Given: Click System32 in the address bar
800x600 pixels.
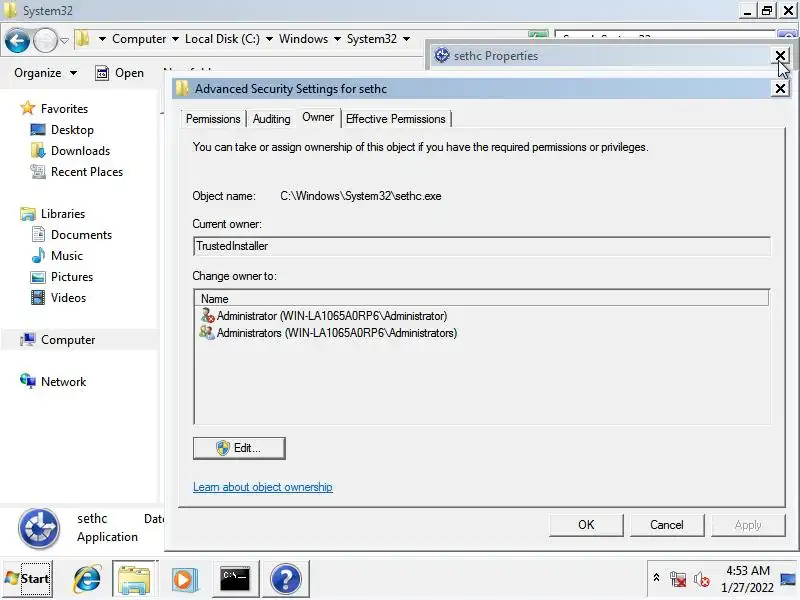Looking at the screenshot, I should point(372,39).
